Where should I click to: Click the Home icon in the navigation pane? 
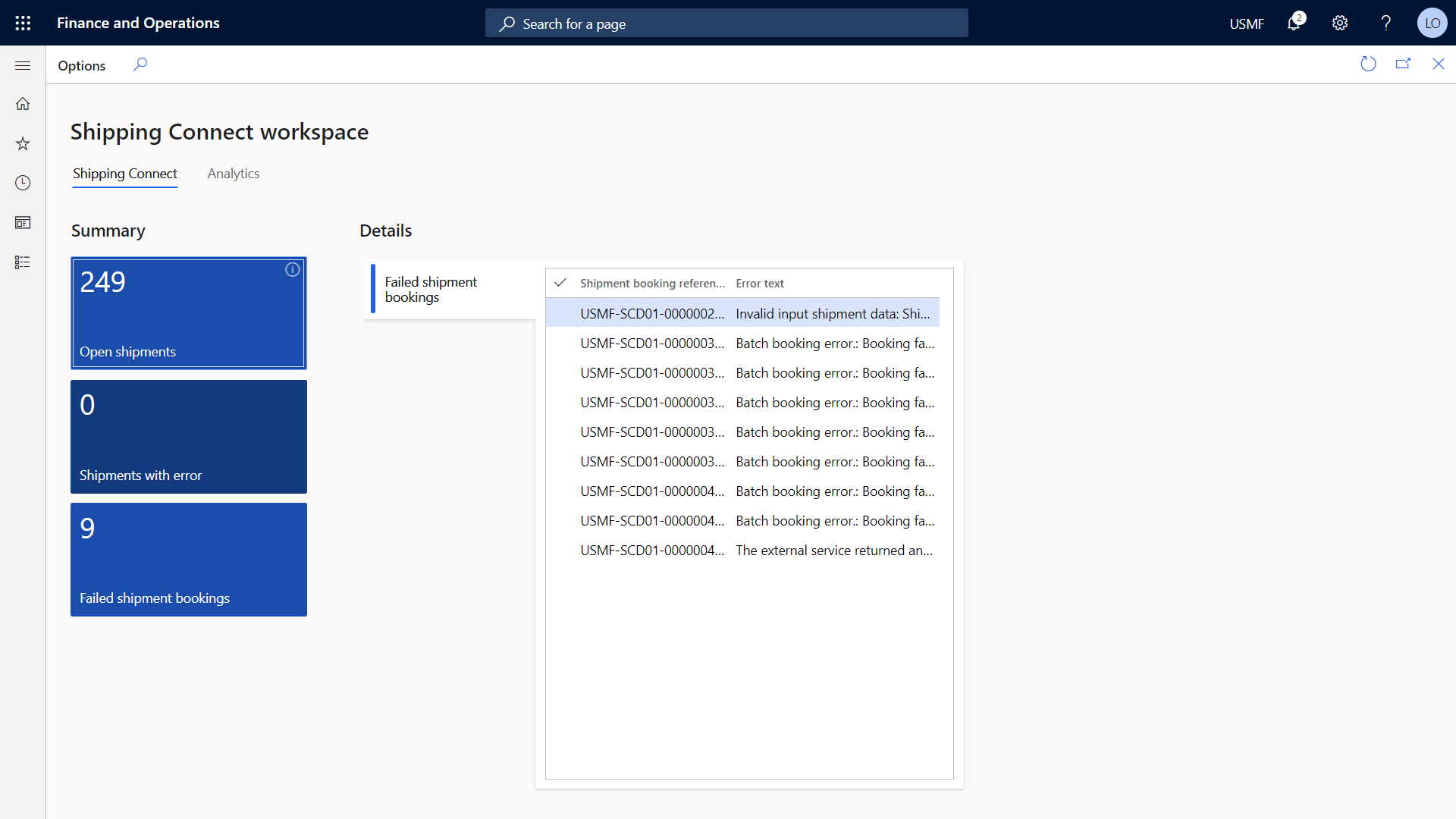tap(23, 103)
